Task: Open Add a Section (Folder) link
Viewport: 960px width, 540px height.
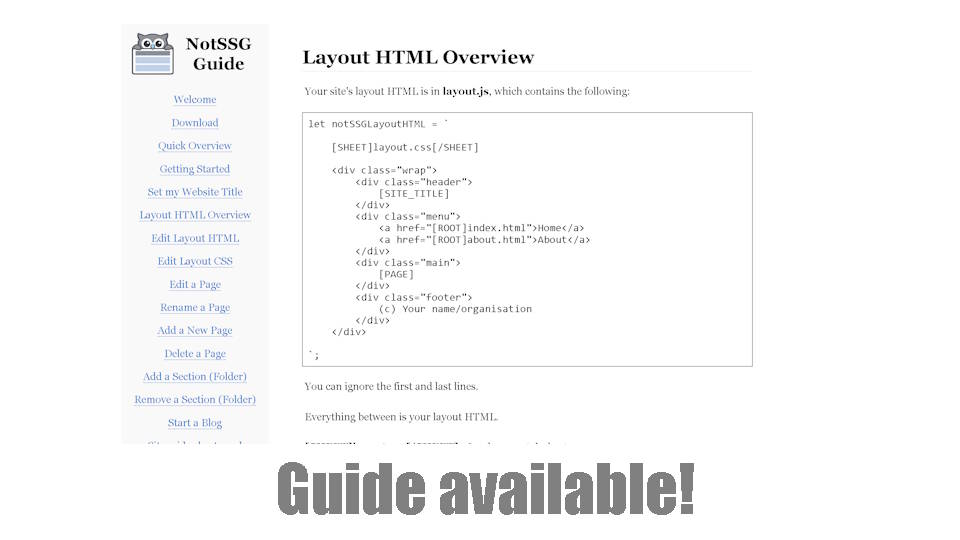Action: (195, 377)
